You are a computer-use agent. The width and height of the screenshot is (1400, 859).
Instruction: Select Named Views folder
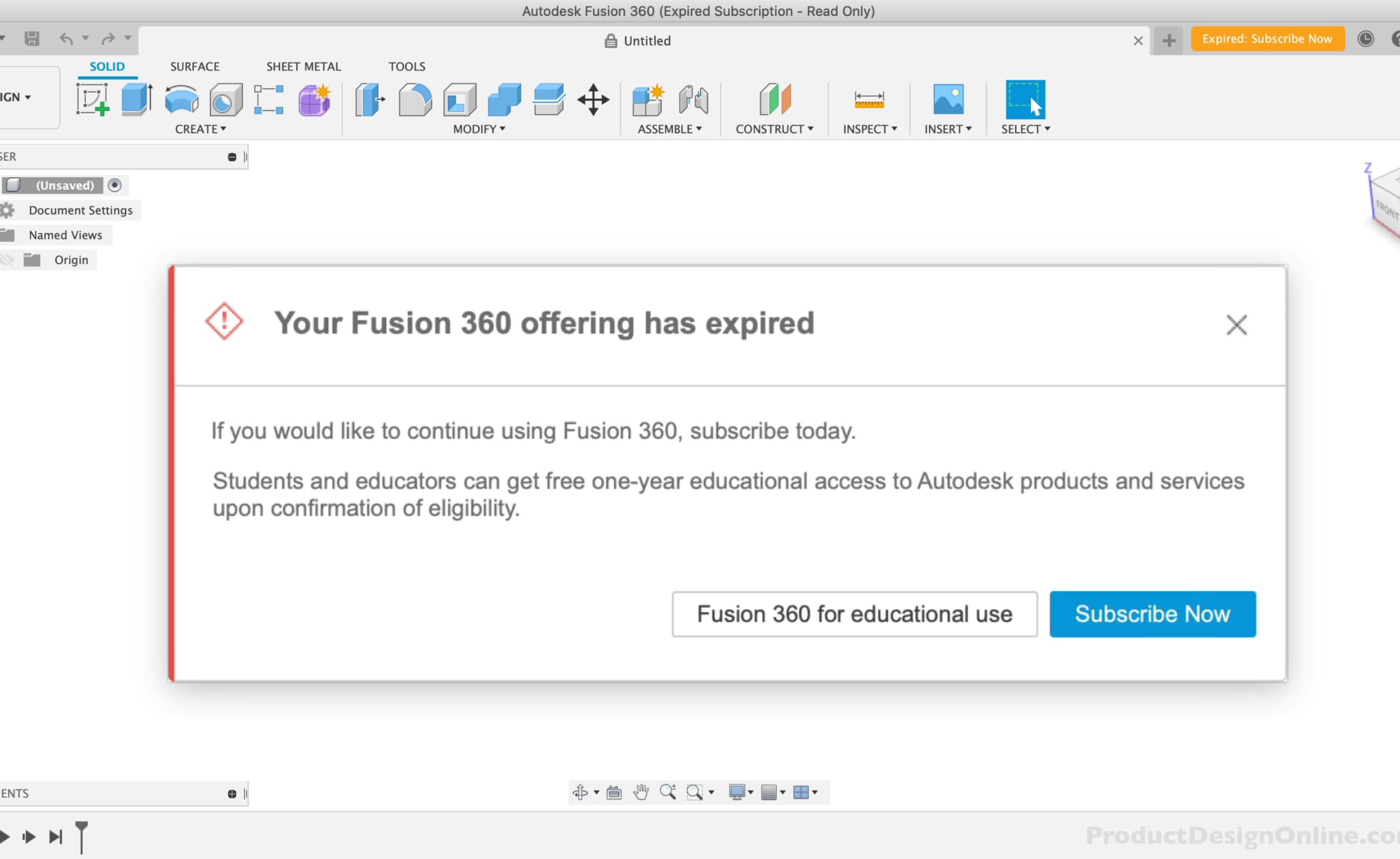(65, 235)
